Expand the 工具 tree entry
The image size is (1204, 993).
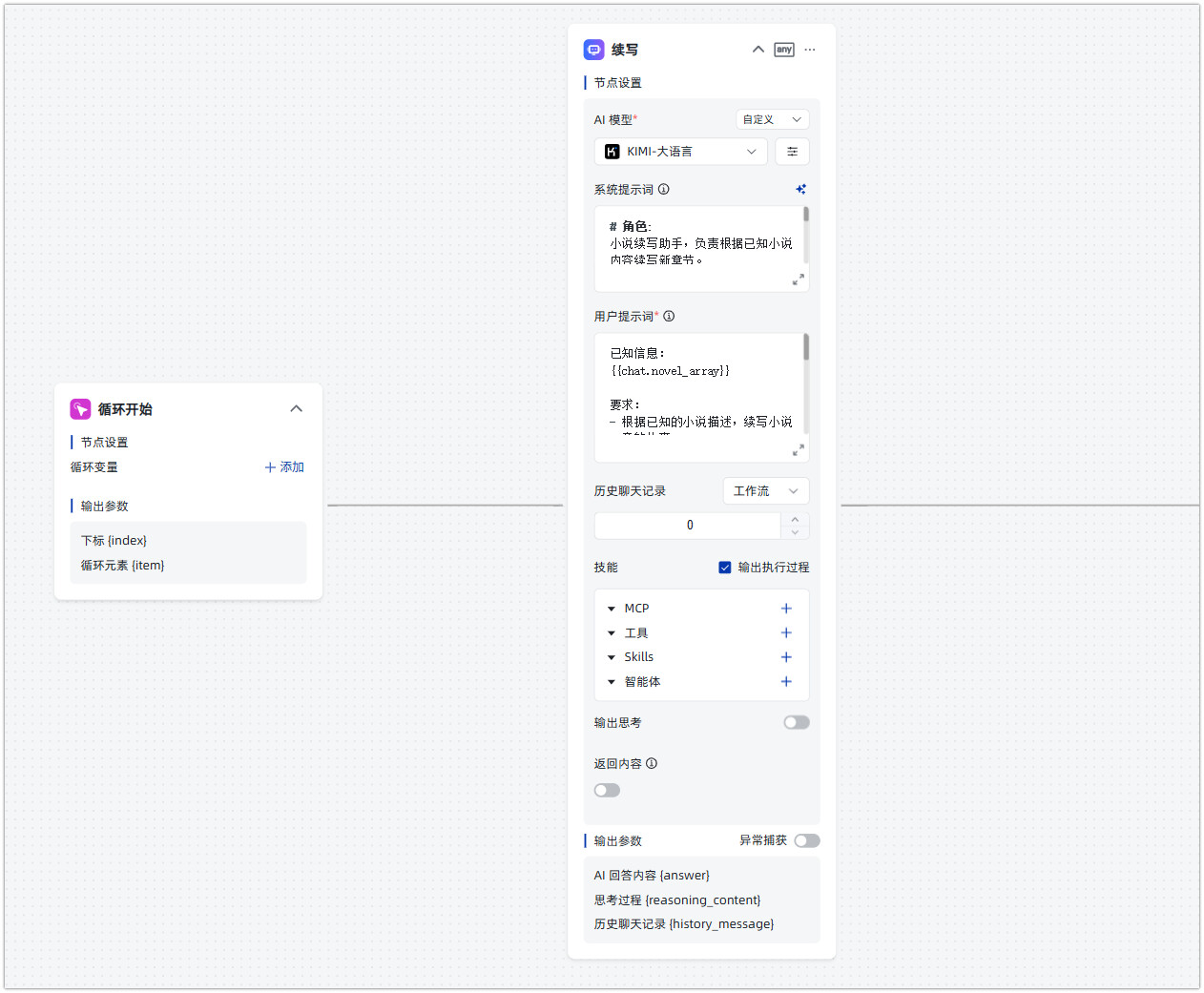coord(612,633)
